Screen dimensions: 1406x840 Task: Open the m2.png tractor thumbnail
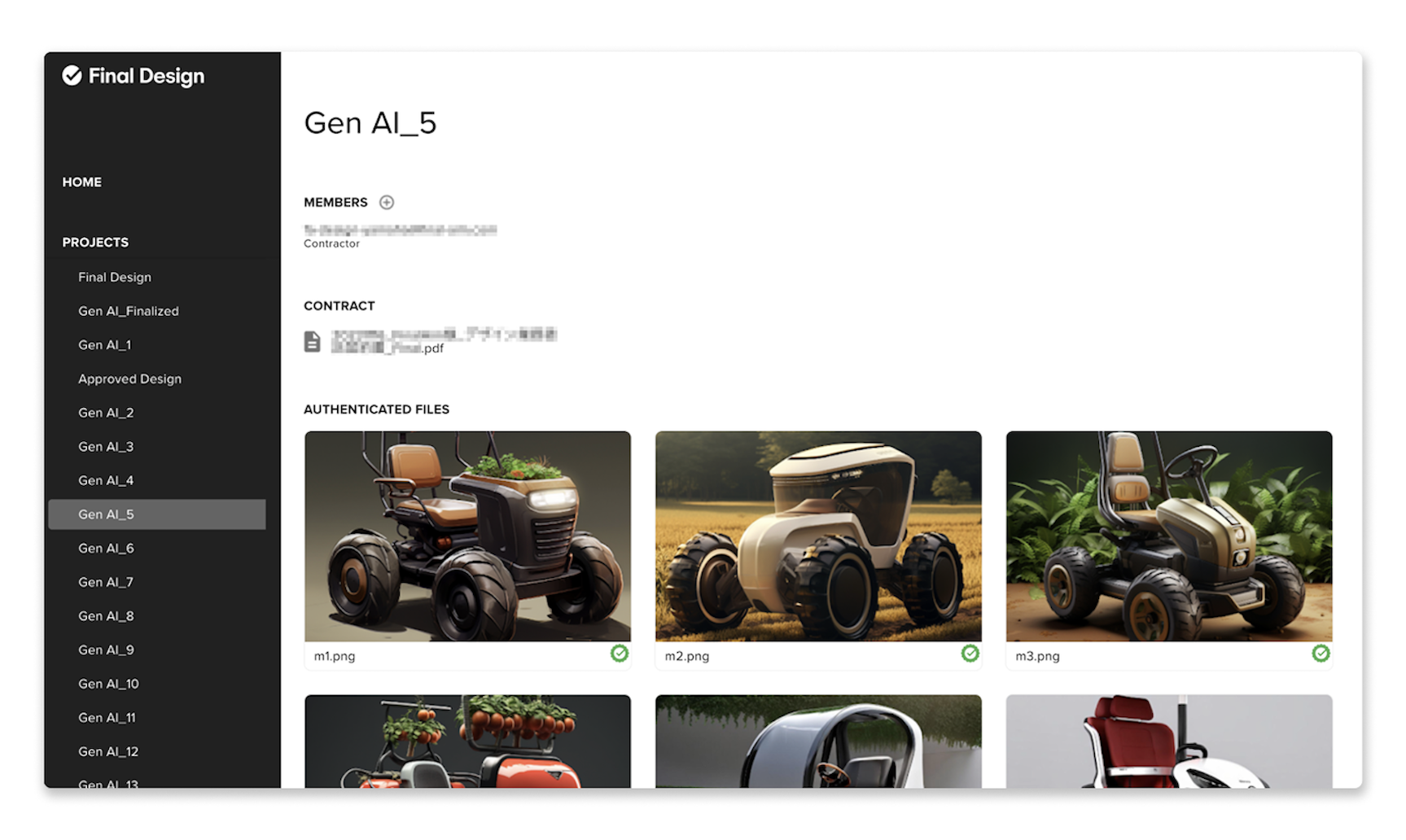(x=818, y=536)
